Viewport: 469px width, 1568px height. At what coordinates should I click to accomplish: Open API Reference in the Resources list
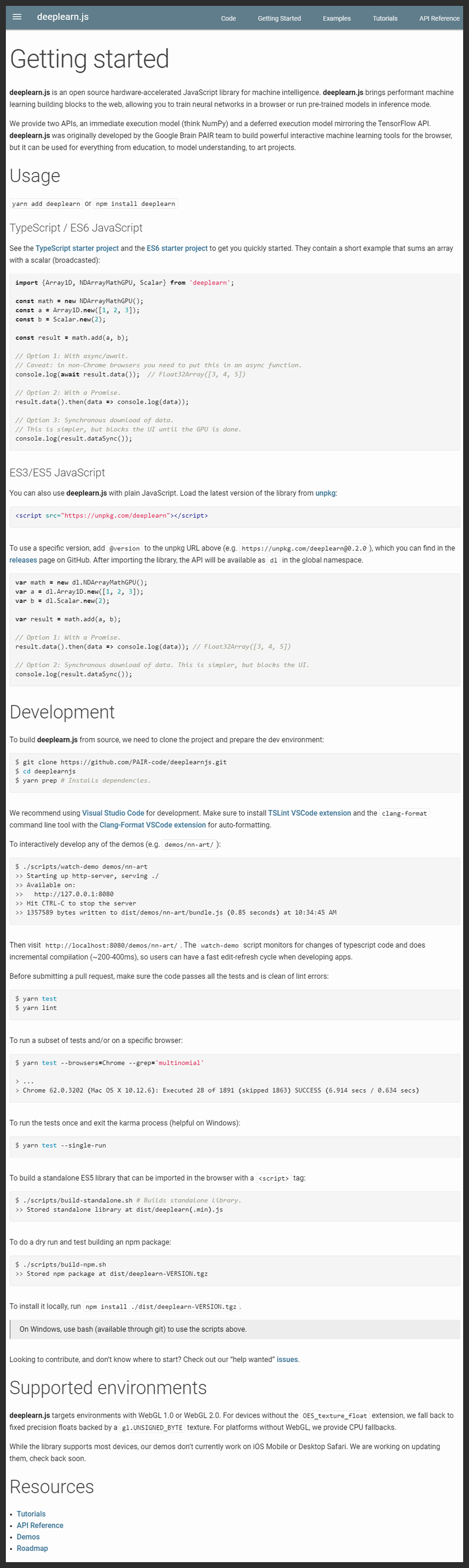pos(40,1525)
